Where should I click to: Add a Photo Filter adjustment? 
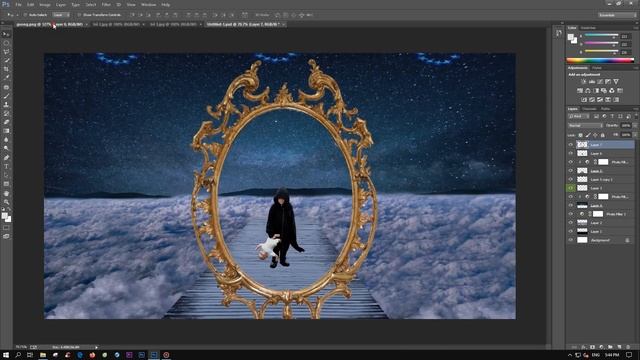[x=604, y=91]
